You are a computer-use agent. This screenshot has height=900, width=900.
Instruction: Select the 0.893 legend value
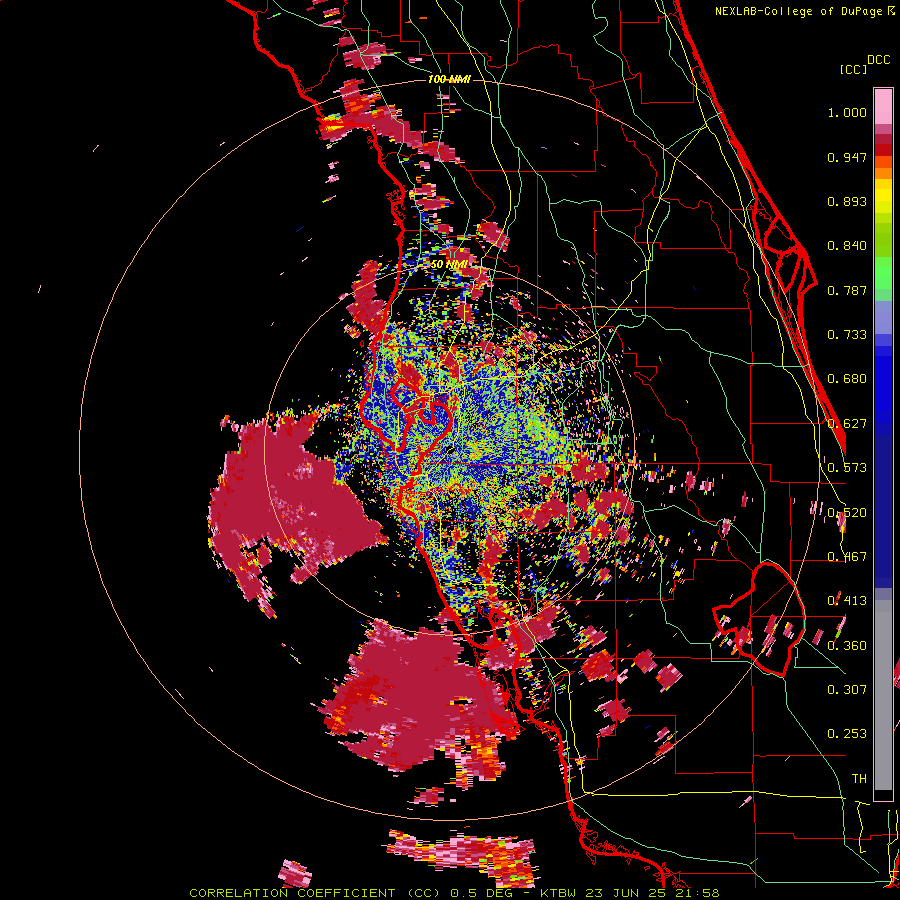pyautogui.click(x=847, y=201)
